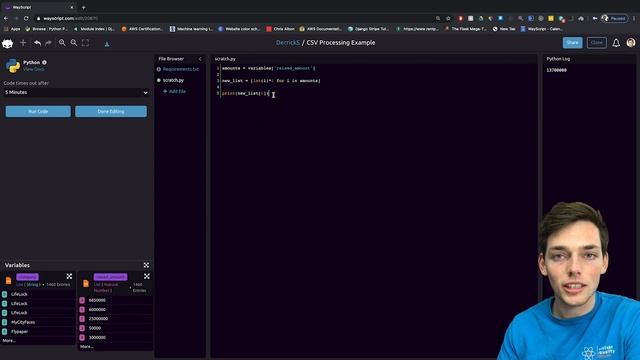
Task: Click the Python logo icon
Action: point(13,65)
